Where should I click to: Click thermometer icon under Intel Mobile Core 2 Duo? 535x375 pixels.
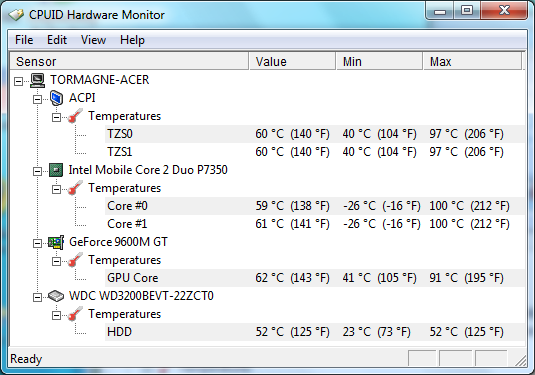(75, 188)
